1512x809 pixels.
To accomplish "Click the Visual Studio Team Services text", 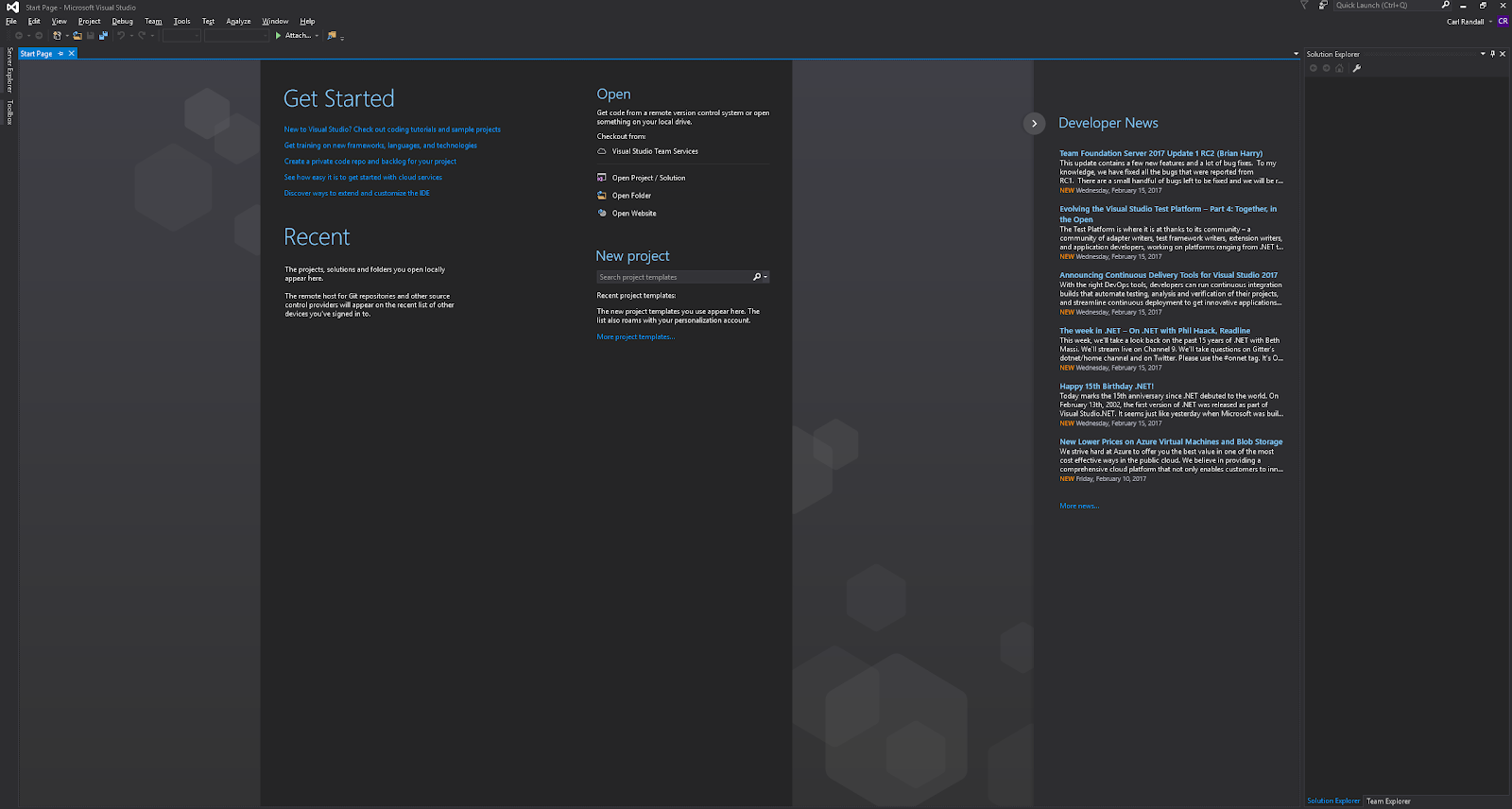I will (655, 151).
